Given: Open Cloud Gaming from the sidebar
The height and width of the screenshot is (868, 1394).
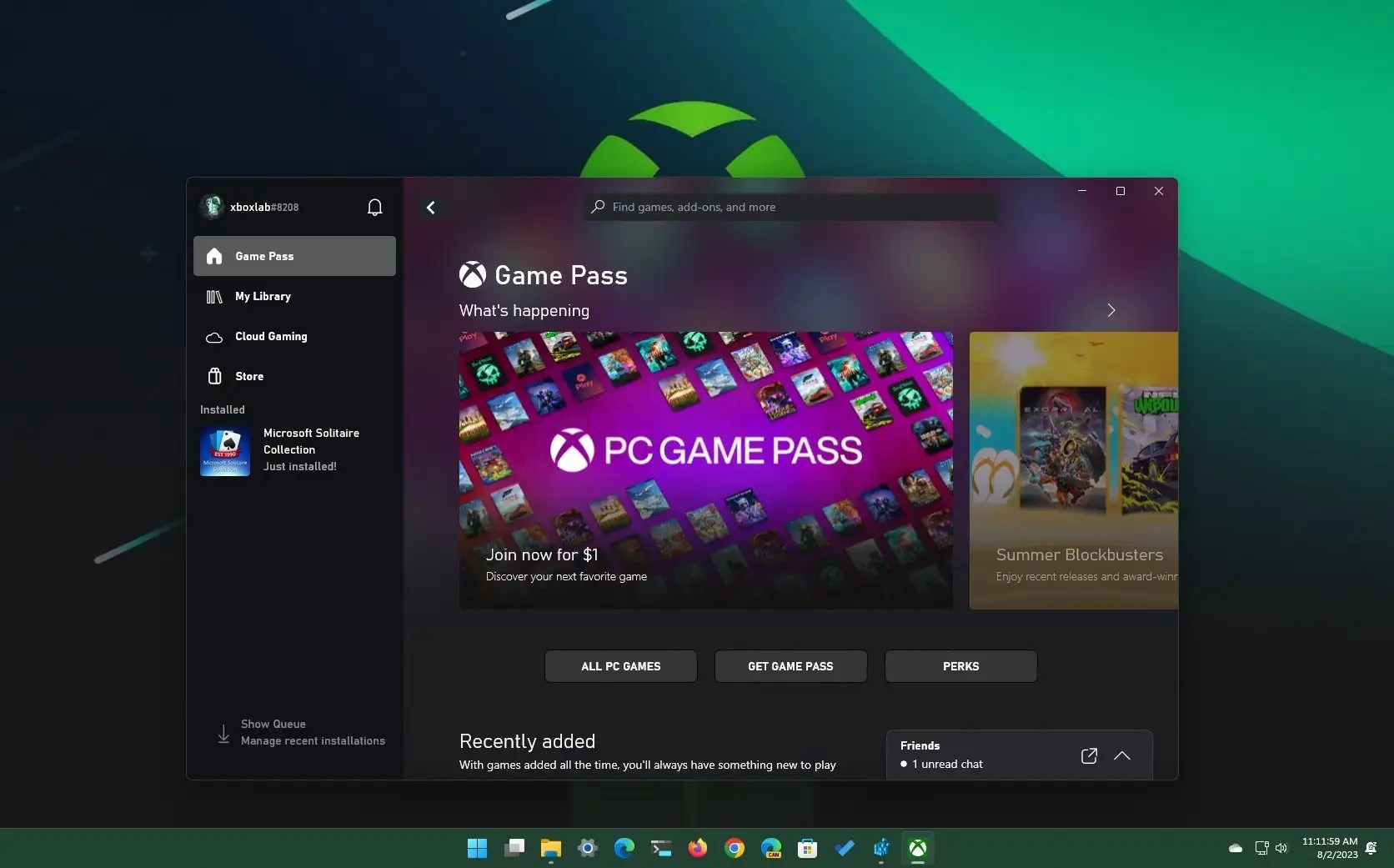Looking at the screenshot, I should [214, 337].
